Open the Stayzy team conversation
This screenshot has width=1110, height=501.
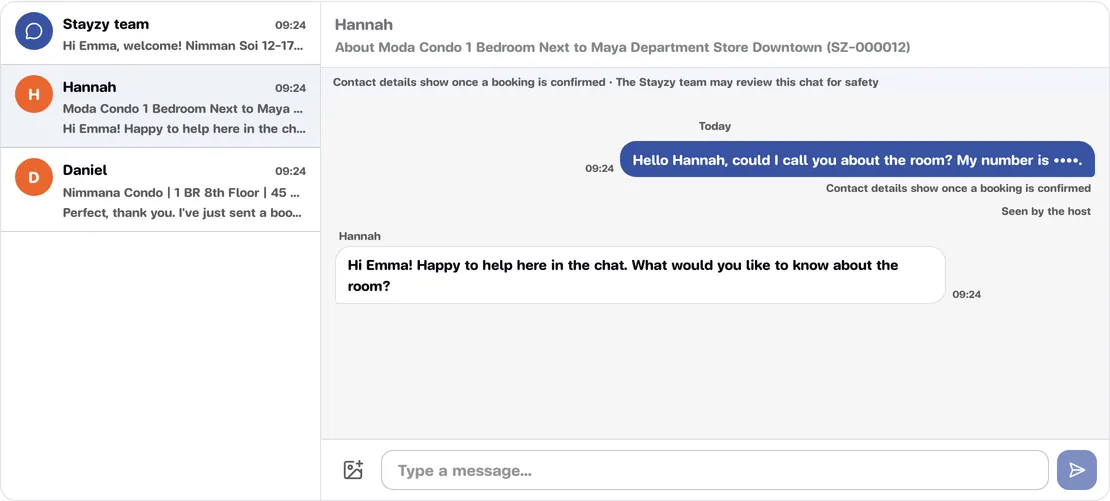click(161, 33)
